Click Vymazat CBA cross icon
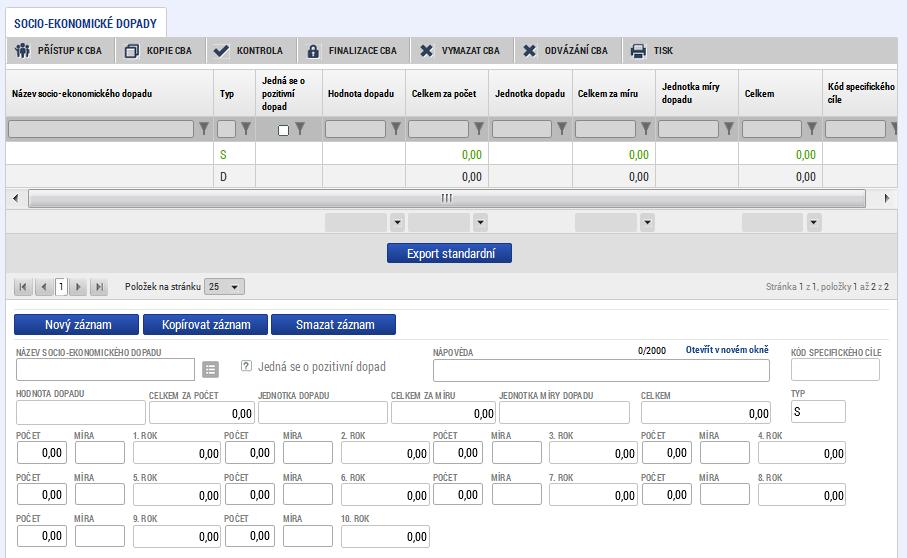907x558 pixels. pos(426,51)
